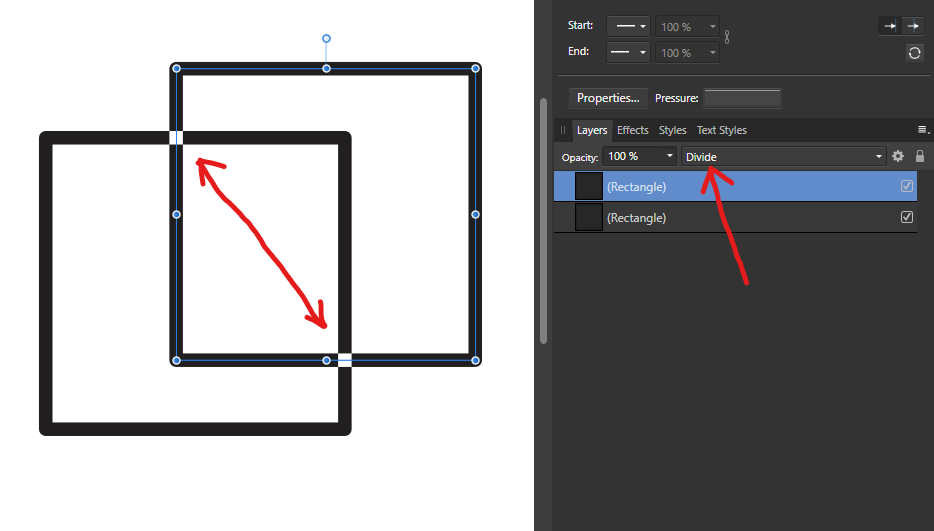Open the Divide blend mode dropdown

(783, 156)
